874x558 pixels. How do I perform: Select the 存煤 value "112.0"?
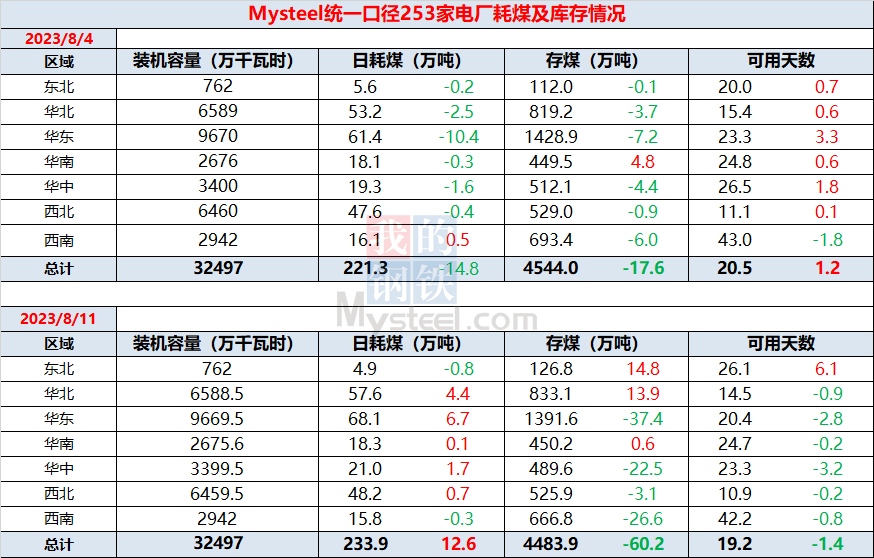tap(551, 87)
